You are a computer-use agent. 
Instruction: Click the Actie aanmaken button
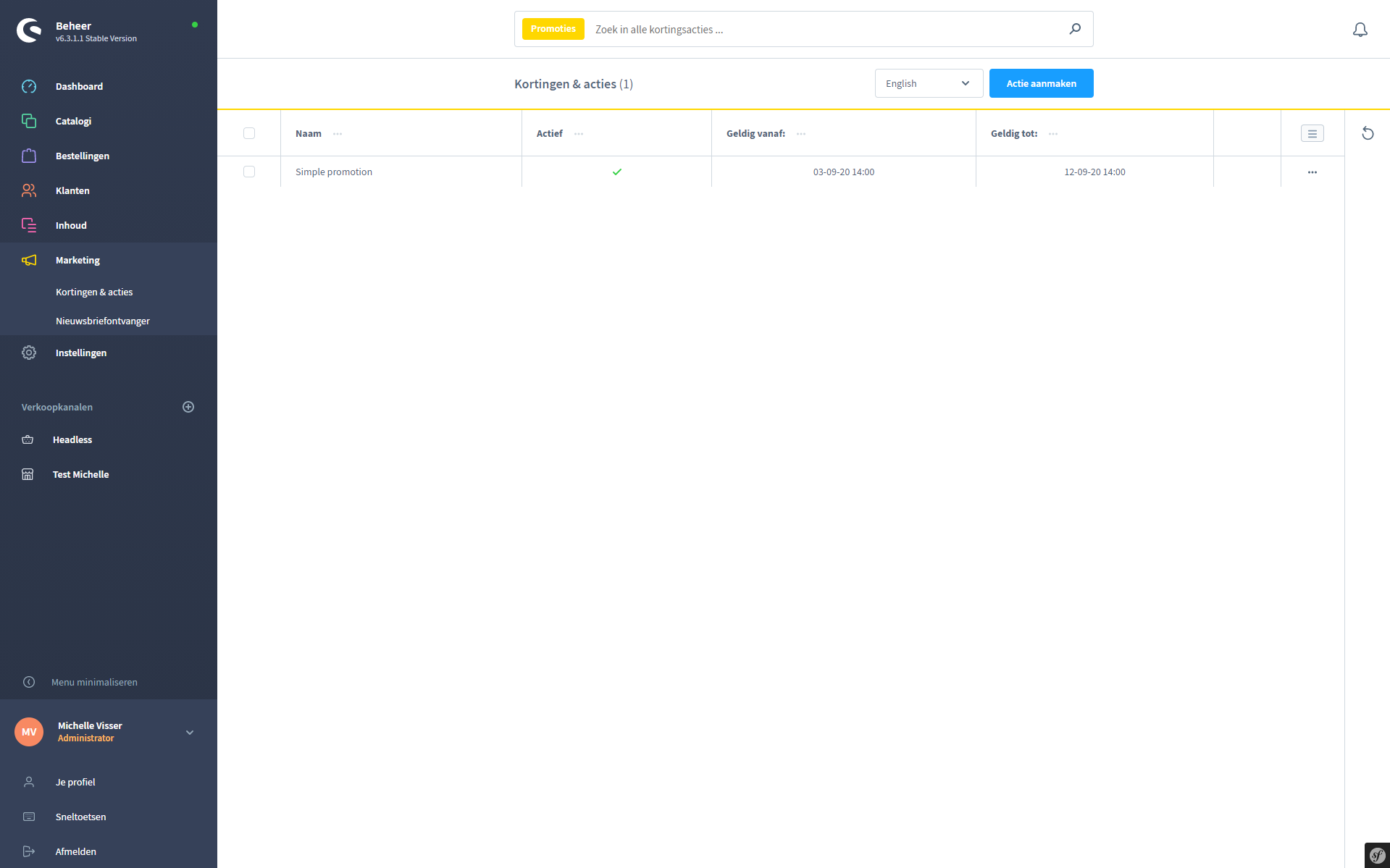coord(1041,83)
